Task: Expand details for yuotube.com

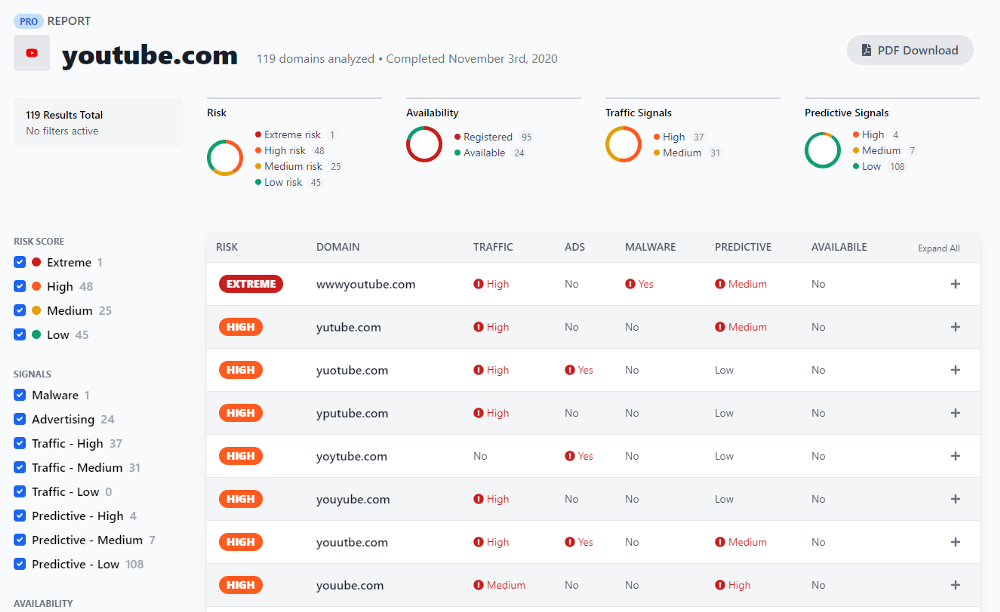Action: click(x=955, y=370)
